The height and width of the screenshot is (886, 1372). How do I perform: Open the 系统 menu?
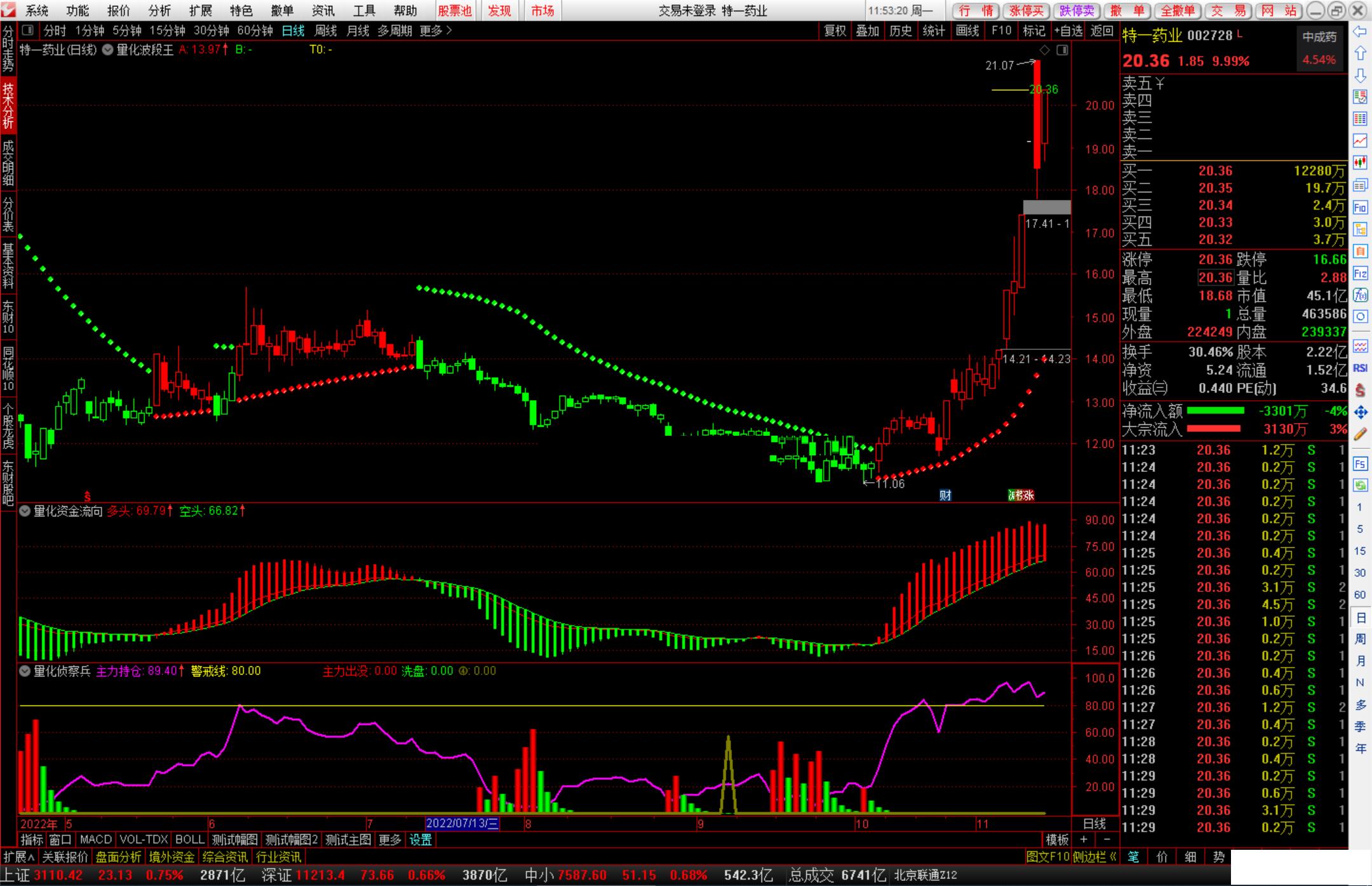37,11
